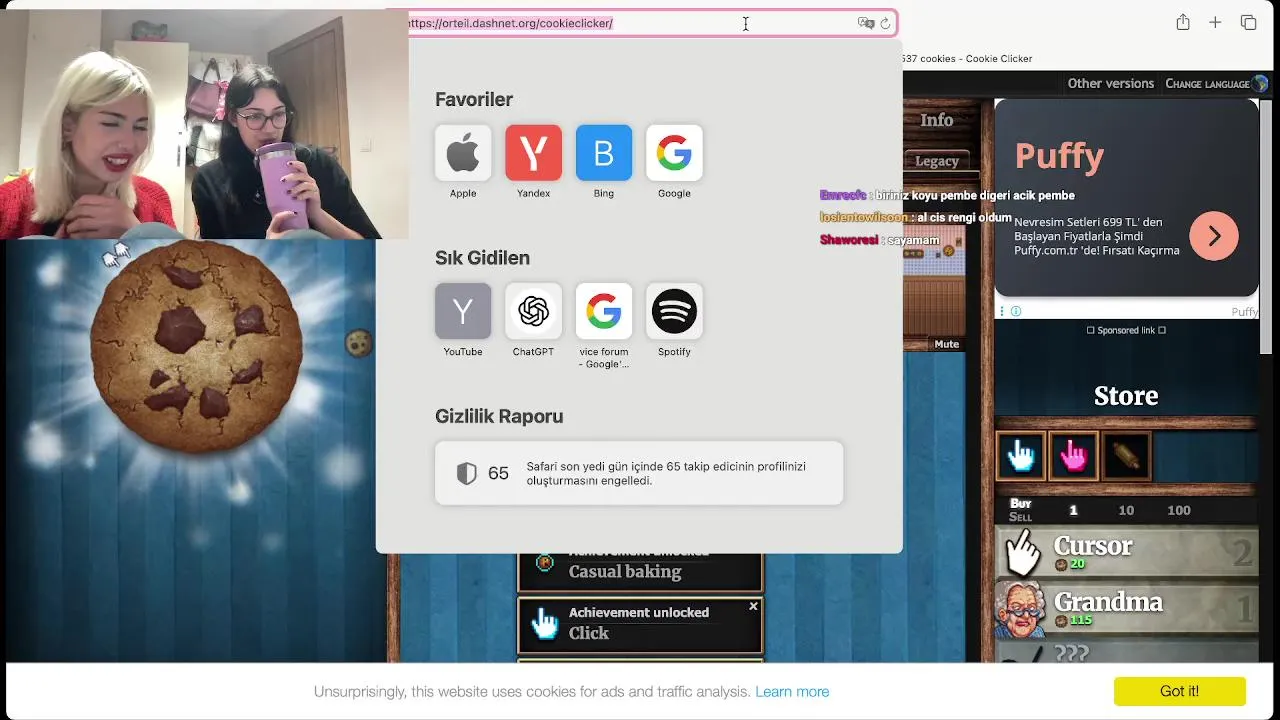This screenshot has width=1280, height=720.
Task: Click the Cookie Clicker tab title
Action: tap(968, 58)
